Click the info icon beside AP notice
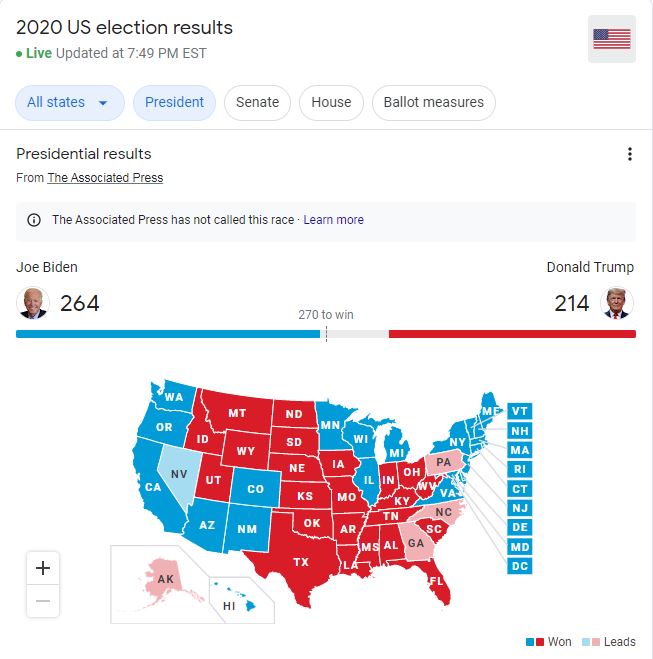 34,220
